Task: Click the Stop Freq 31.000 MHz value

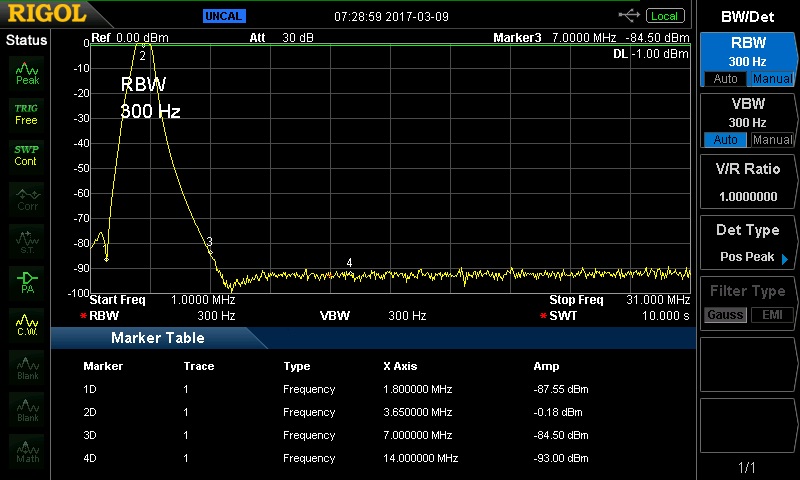Action: (658, 300)
